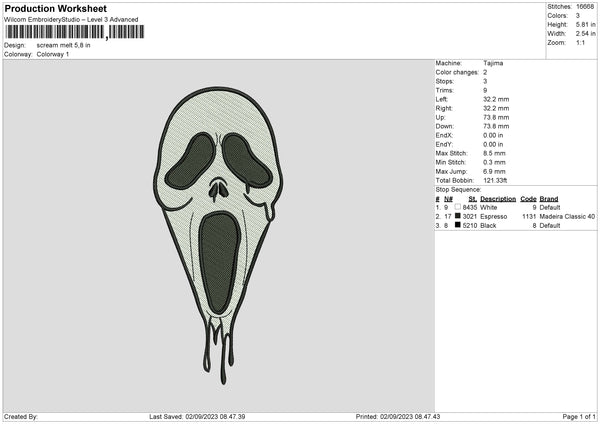
Task: Click 'Wilcom EmbroideryStudio – Level 3 Advanced' text
Action: pyautogui.click(x=71, y=20)
